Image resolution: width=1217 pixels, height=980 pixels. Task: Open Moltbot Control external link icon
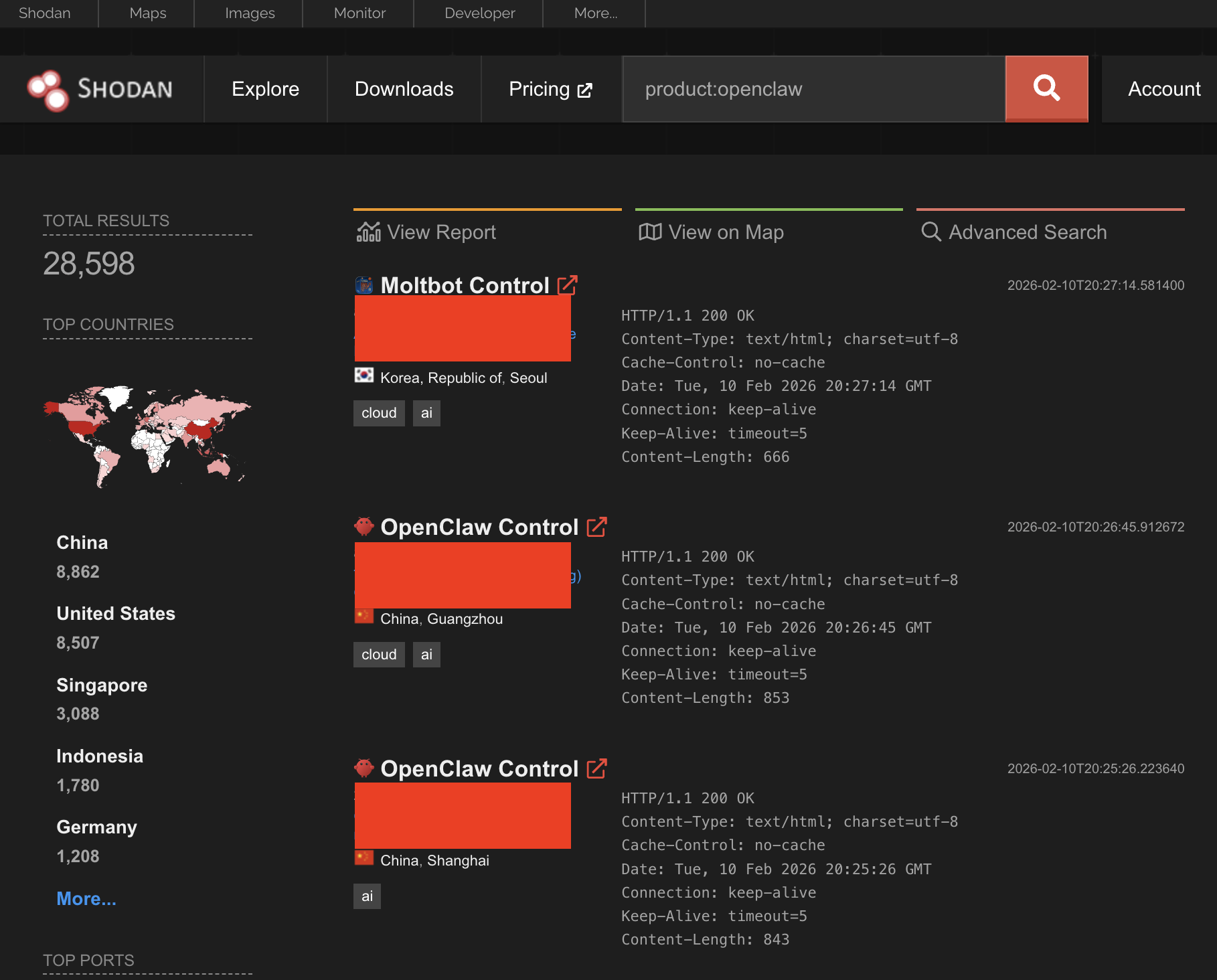(x=567, y=285)
